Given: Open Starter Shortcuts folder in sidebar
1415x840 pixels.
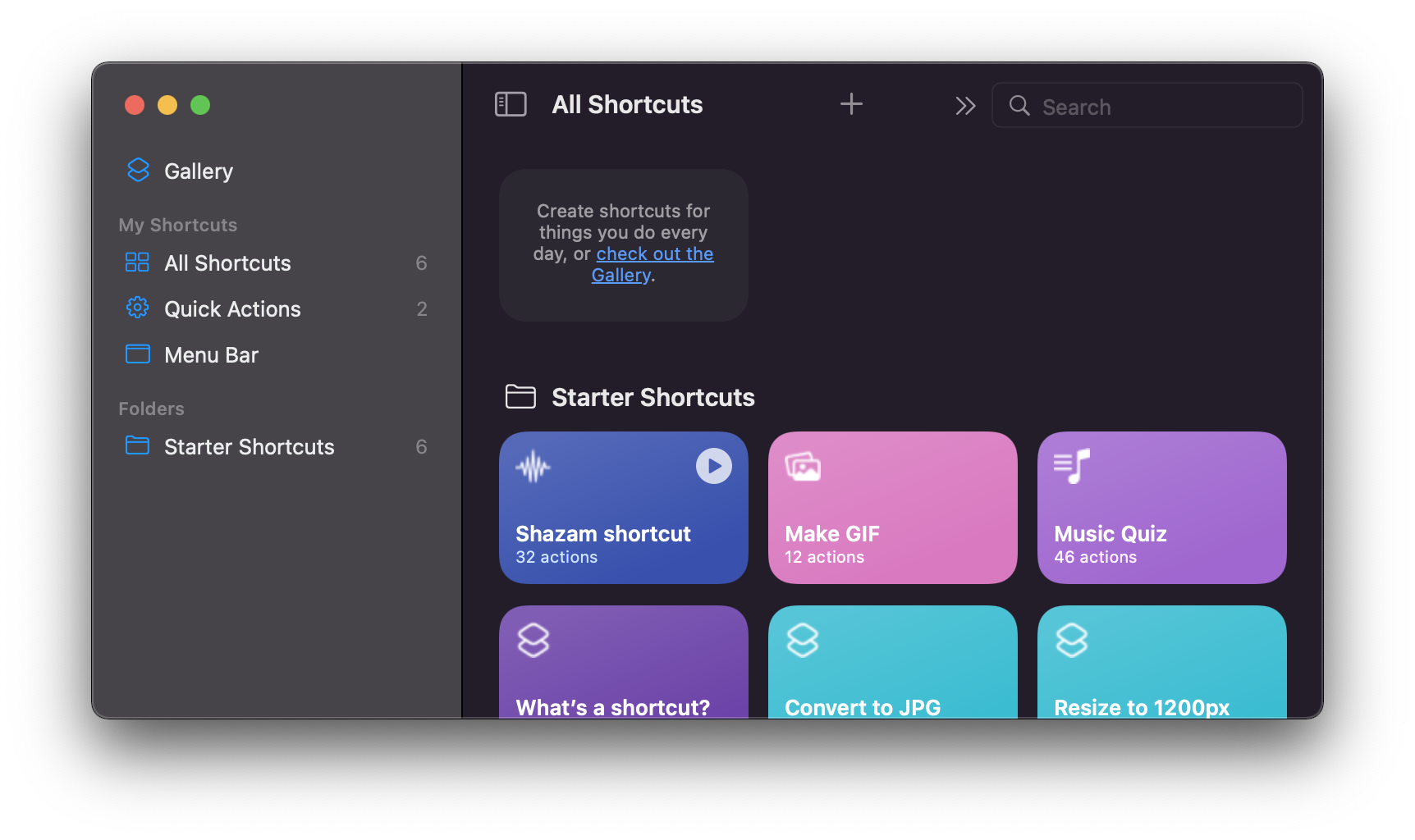Looking at the screenshot, I should [249, 447].
